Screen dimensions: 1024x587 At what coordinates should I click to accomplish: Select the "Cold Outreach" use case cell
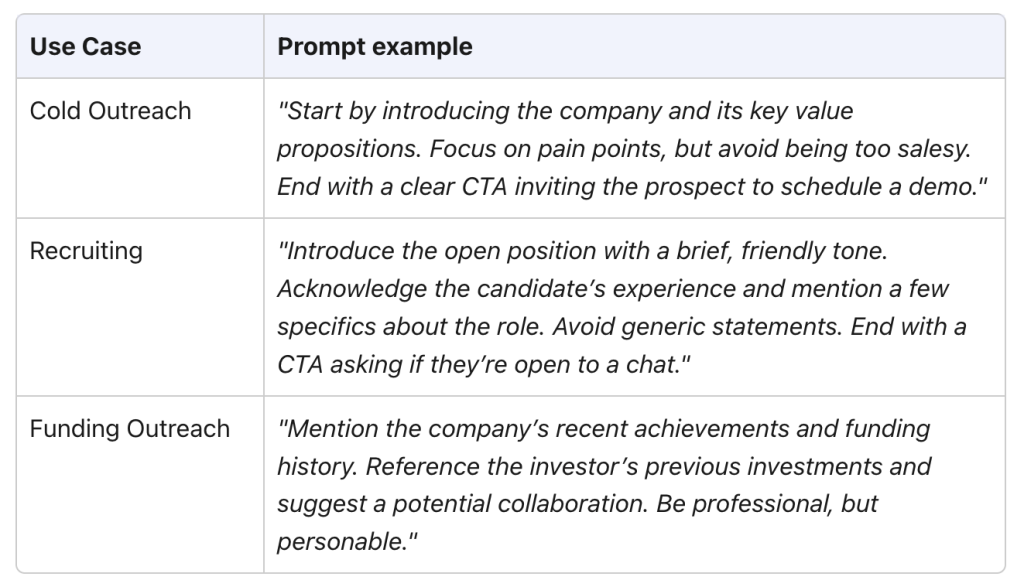[140, 148]
